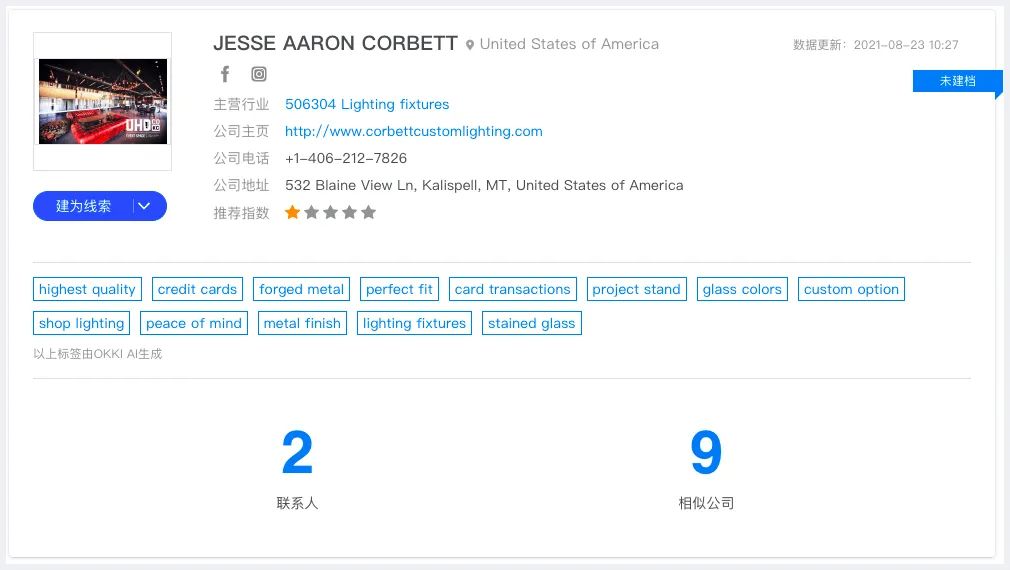This screenshot has width=1010, height=570.
Task: Click the company image thumbnail
Action: [102, 101]
